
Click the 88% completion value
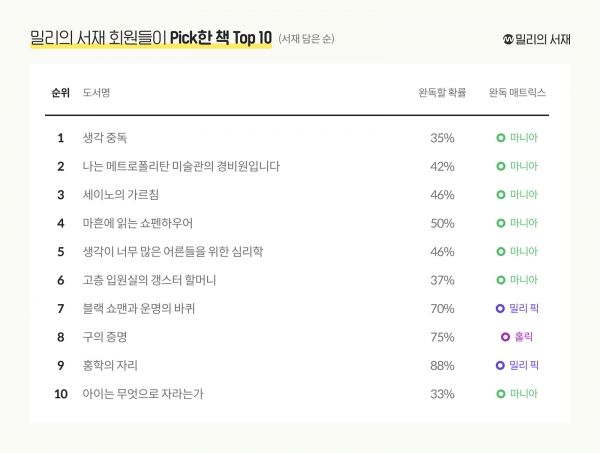pyautogui.click(x=442, y=365)
